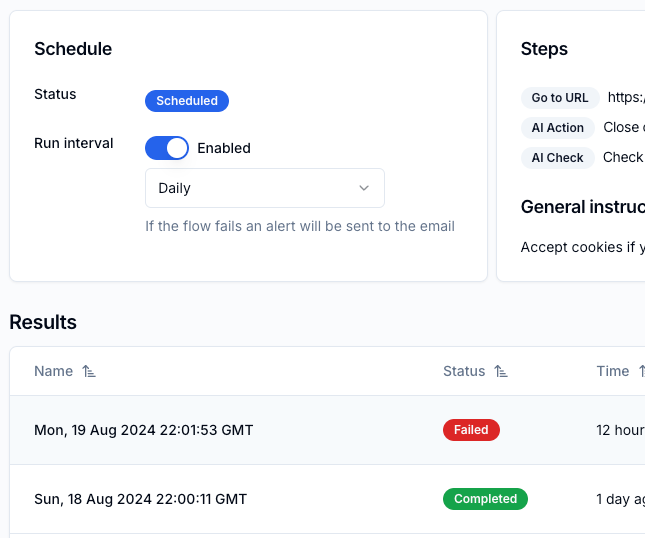
Task: Click the Go to URL step tag
Action: click(560, 98)
